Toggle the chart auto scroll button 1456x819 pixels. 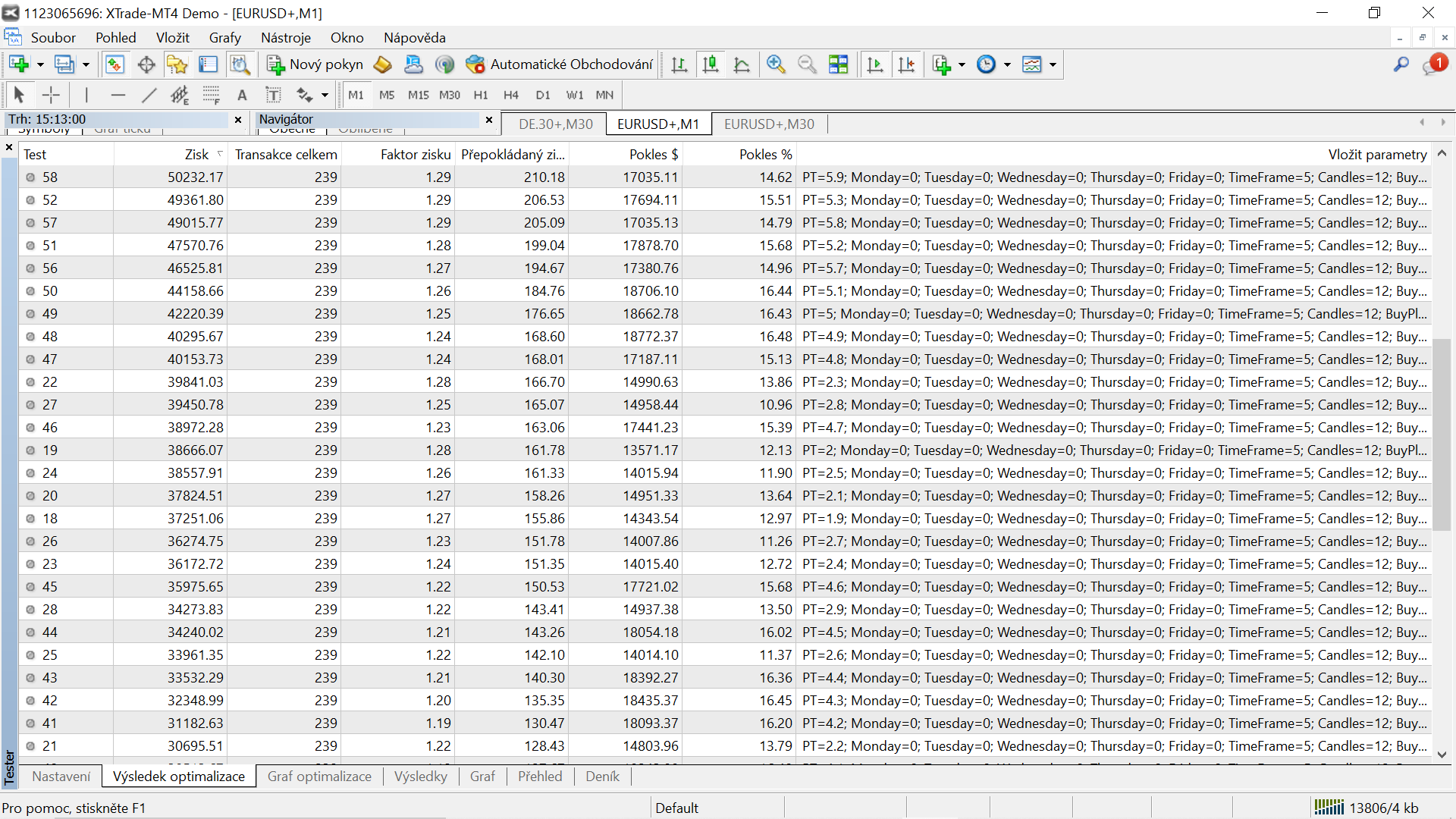(x=874, y=64)
